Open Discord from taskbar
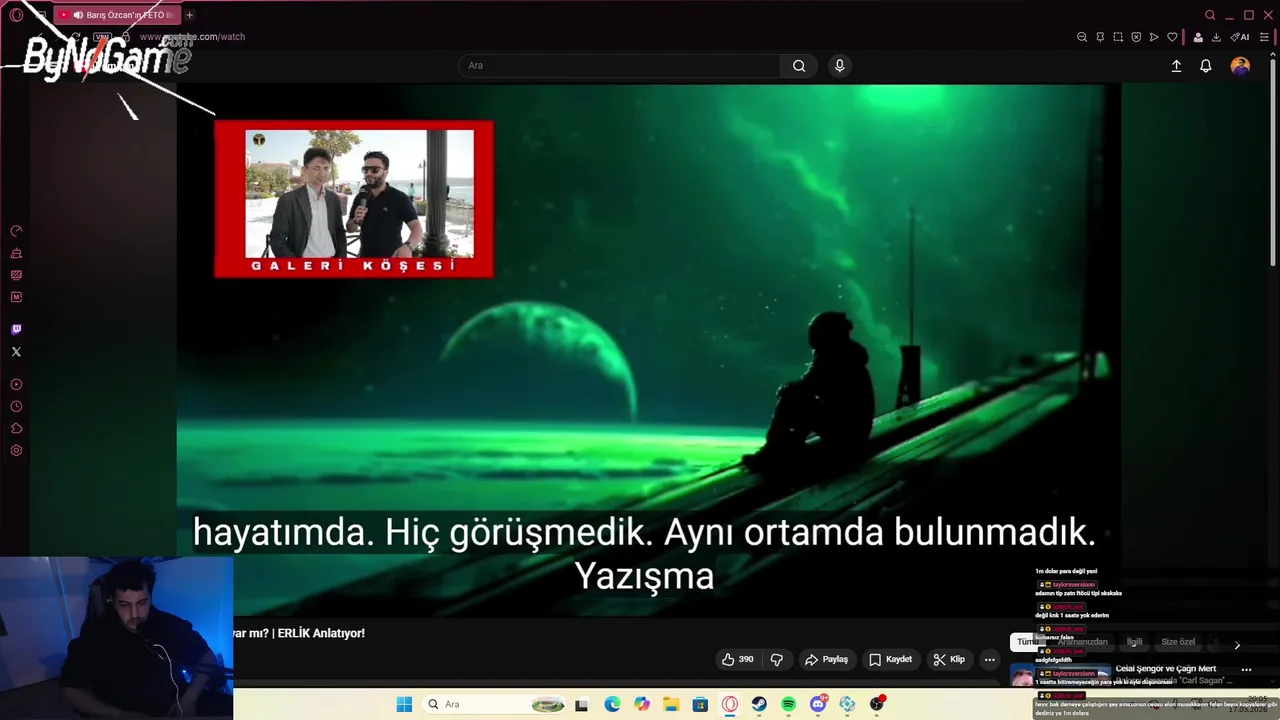 coord(818,704)
